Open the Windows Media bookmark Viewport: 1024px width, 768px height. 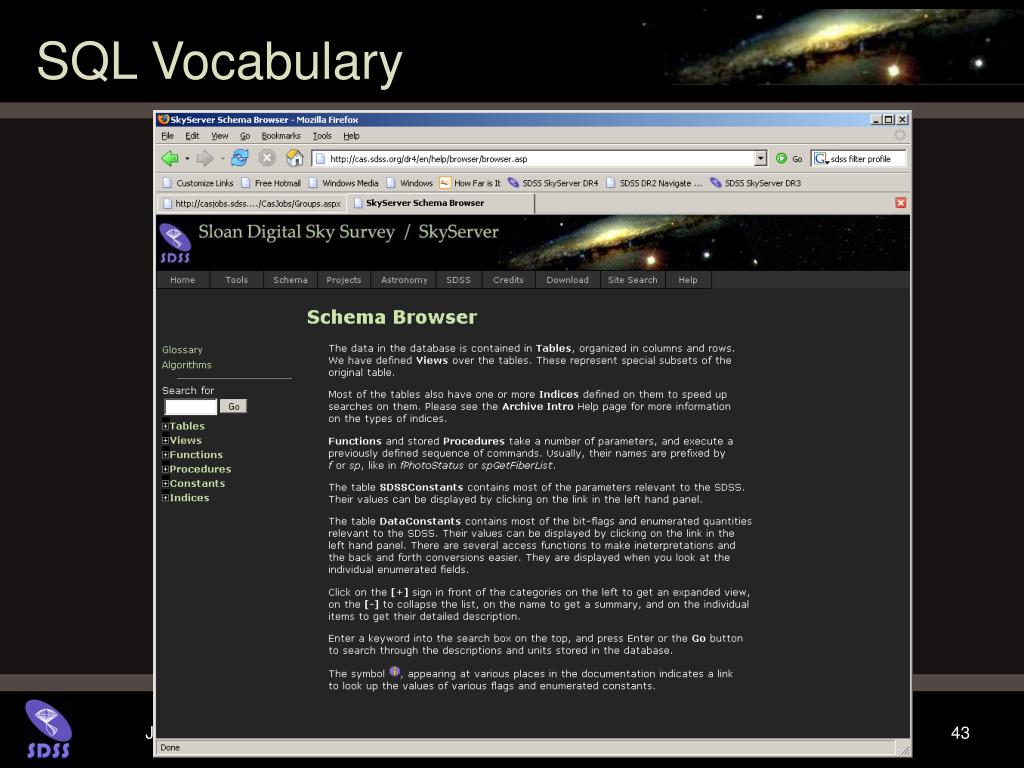[x=344, y=183]
